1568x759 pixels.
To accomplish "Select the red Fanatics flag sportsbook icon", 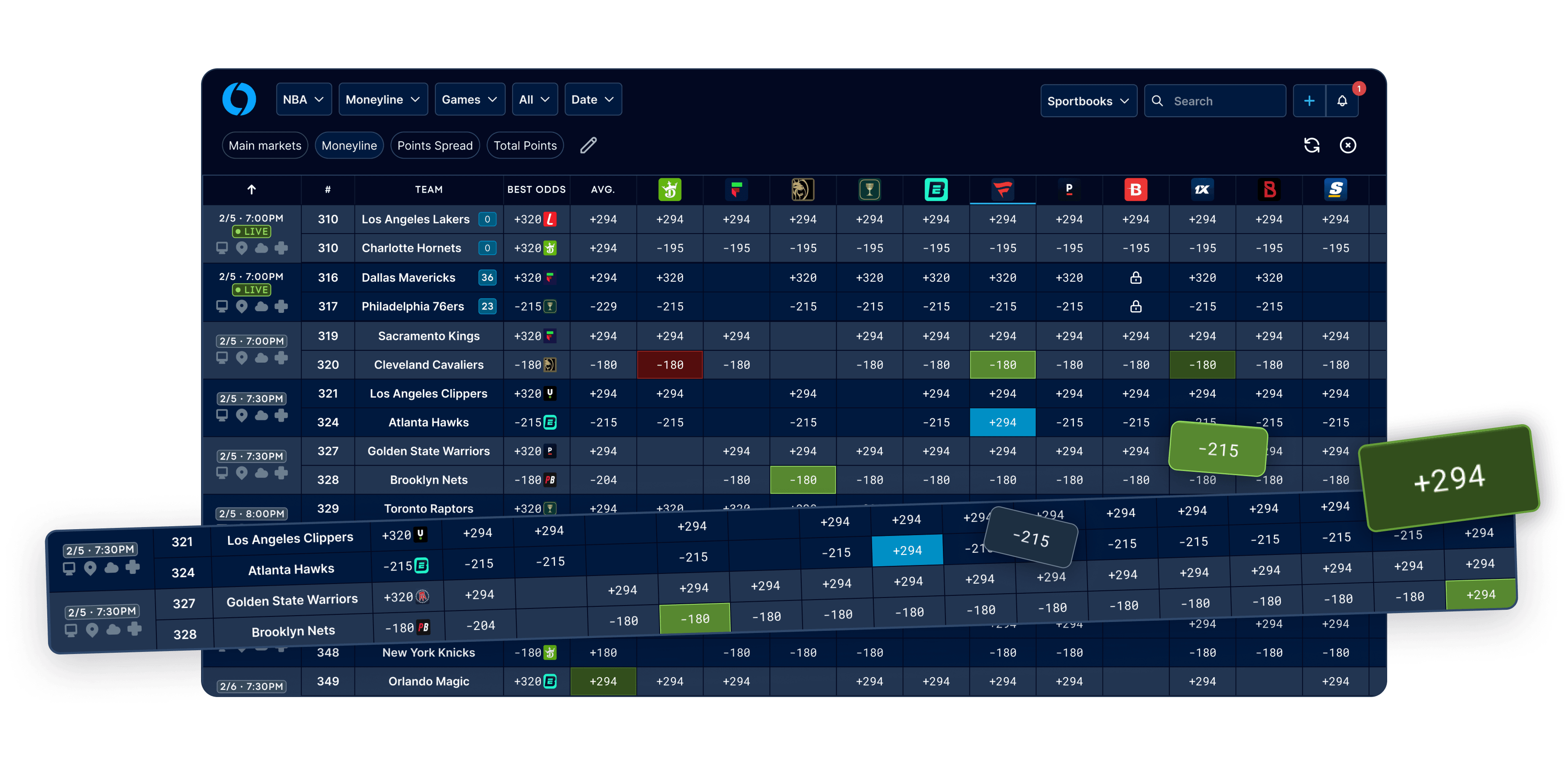I will 1002,189.
